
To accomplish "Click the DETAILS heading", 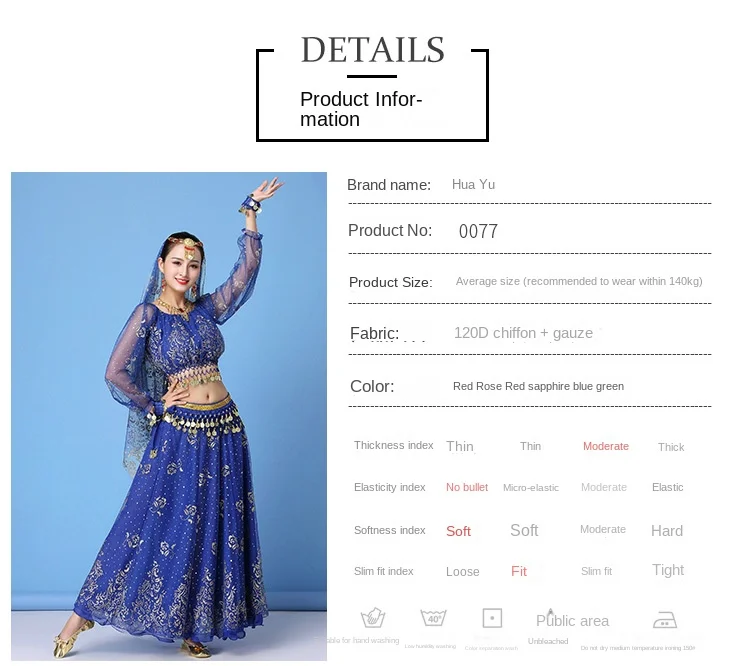I will [x=373, y=50].
